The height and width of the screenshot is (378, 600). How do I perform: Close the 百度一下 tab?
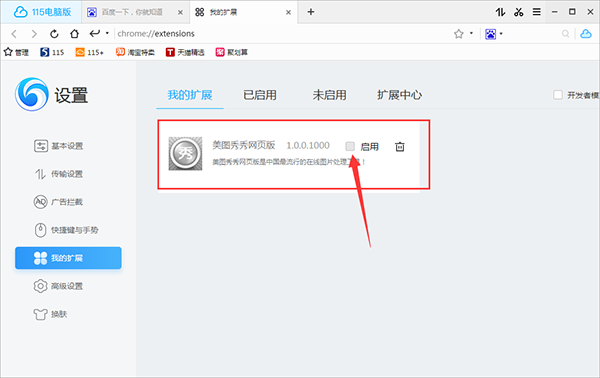point(180,13)
